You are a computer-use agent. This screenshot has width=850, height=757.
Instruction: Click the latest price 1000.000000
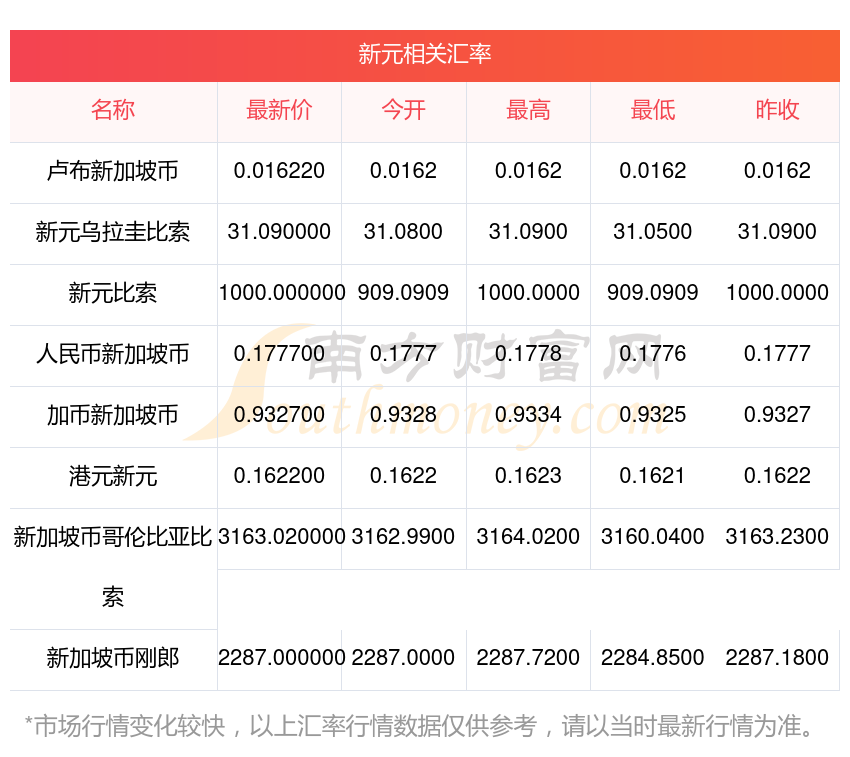click(282, 293)
